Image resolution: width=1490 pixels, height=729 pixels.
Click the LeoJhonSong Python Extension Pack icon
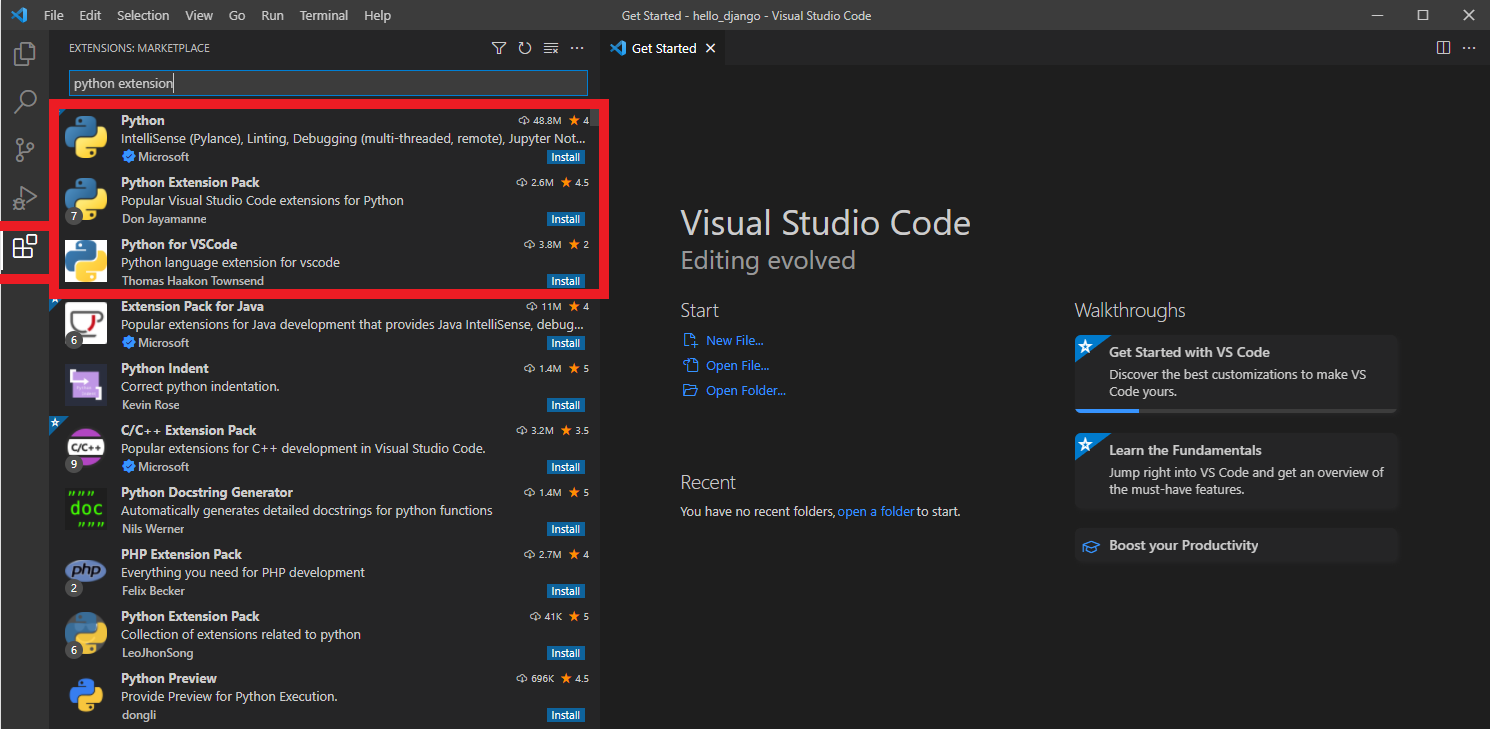tap(86, 634)
